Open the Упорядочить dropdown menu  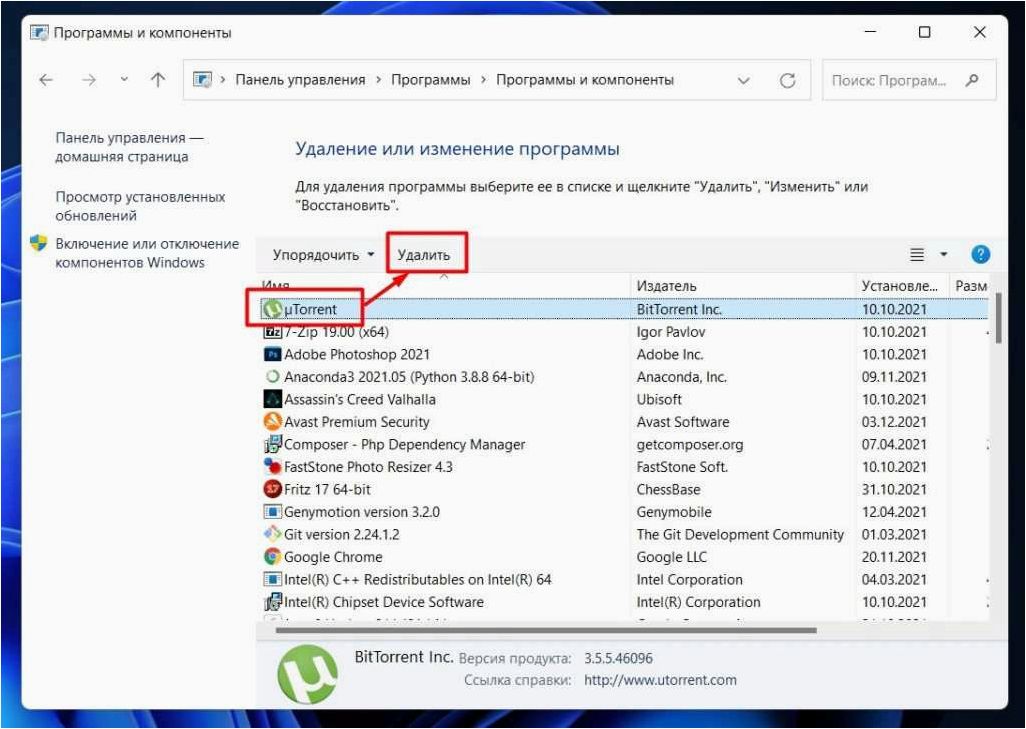click(x=323, y=255)
